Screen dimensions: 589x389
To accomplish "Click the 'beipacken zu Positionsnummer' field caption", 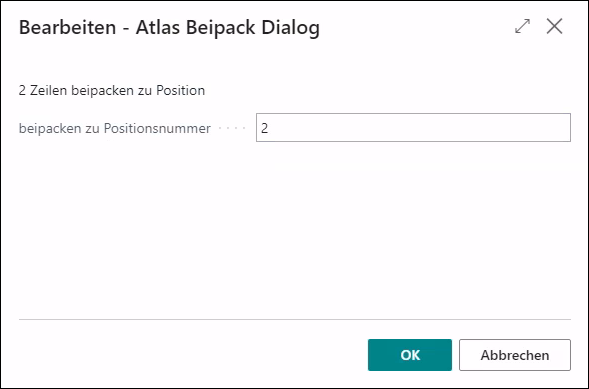I will click(115, 128).
